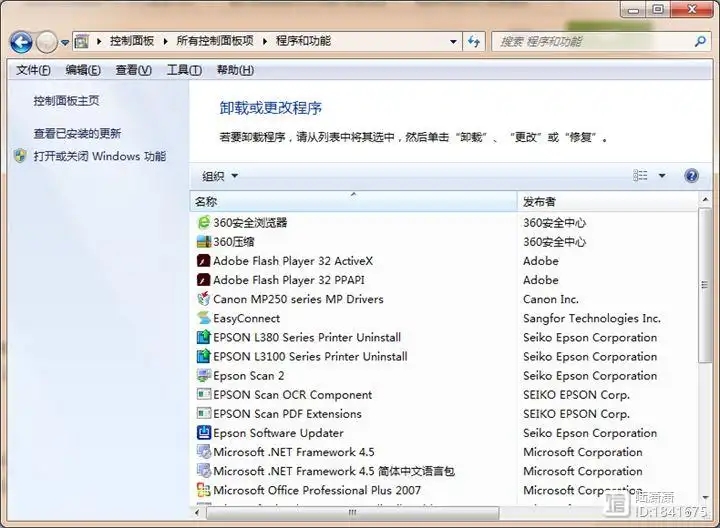Click the search magnifier icon
720x528 pixels.
point(700,42)
